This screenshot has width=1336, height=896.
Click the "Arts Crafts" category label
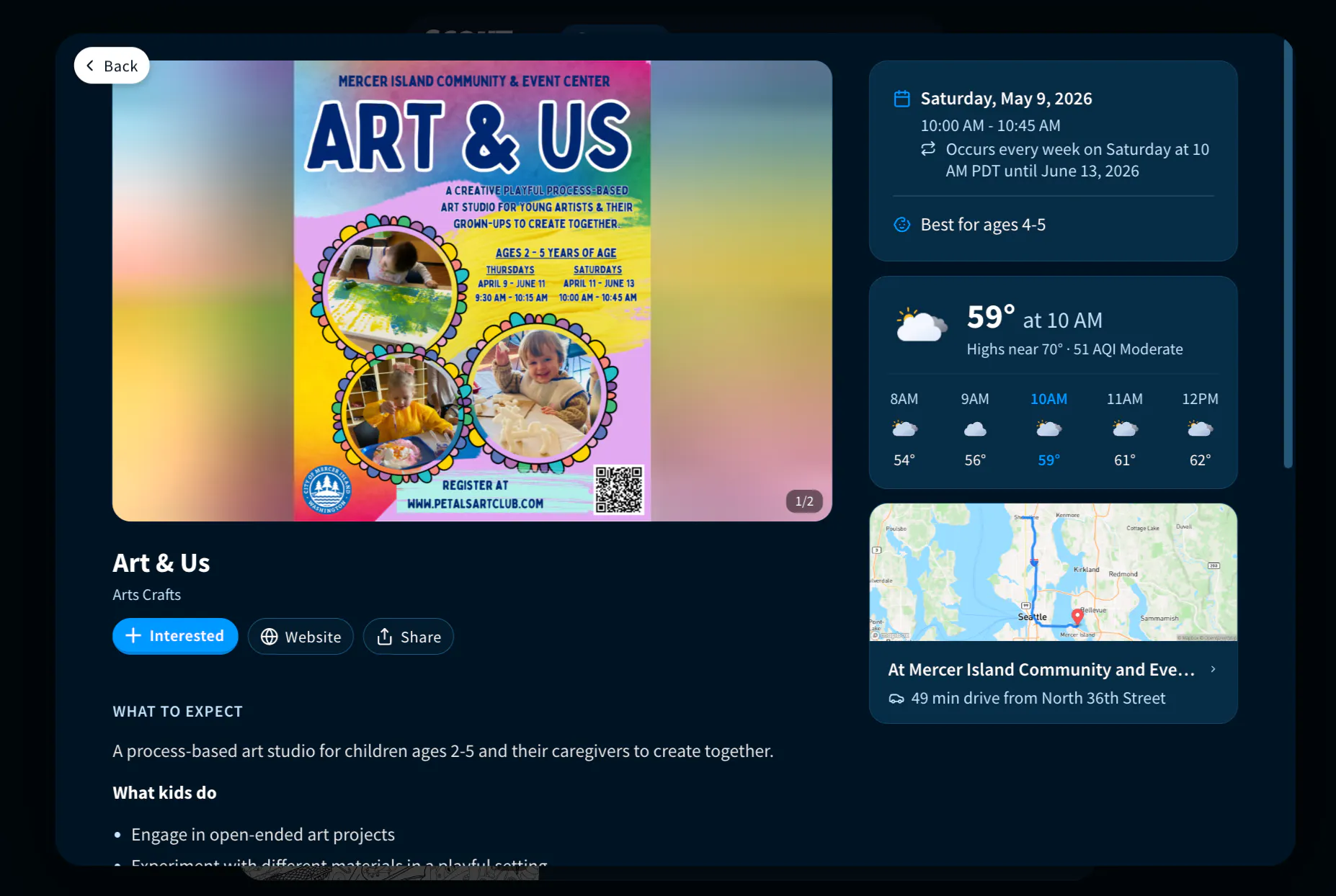pyautogui.click(x=147, y=595)
